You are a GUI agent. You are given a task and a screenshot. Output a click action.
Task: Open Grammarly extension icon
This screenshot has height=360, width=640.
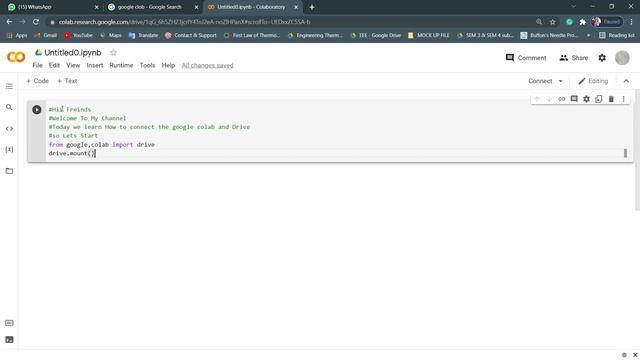(569, 22)
